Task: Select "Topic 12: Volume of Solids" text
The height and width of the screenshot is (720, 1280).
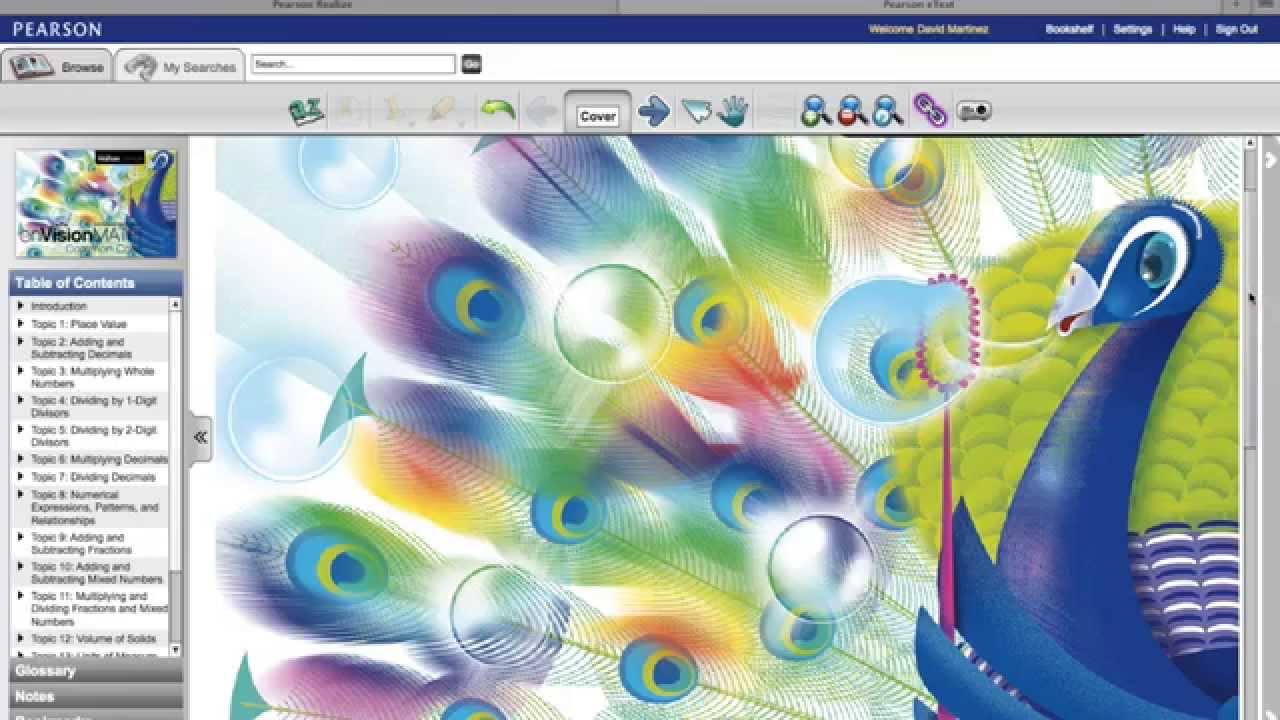Action: coord(93,639)
